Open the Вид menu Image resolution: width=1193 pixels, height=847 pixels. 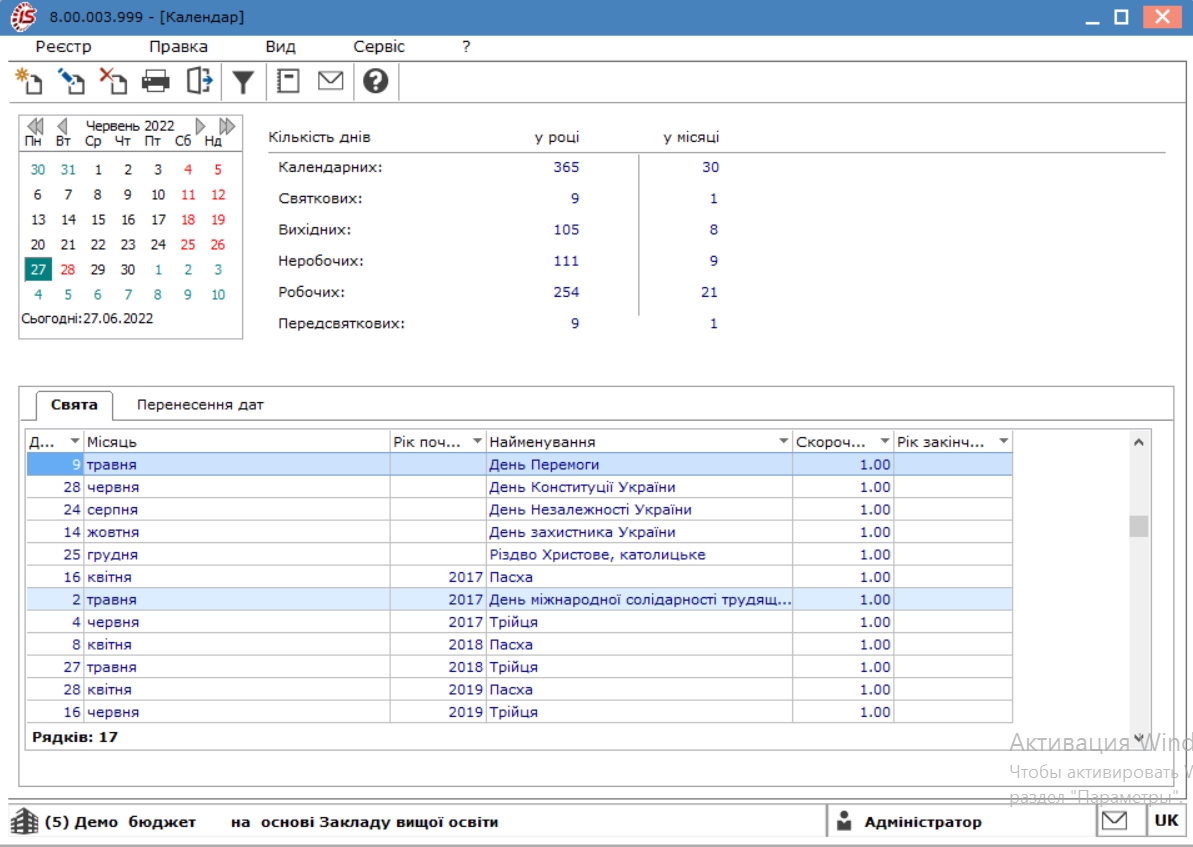tap(280, 46)
